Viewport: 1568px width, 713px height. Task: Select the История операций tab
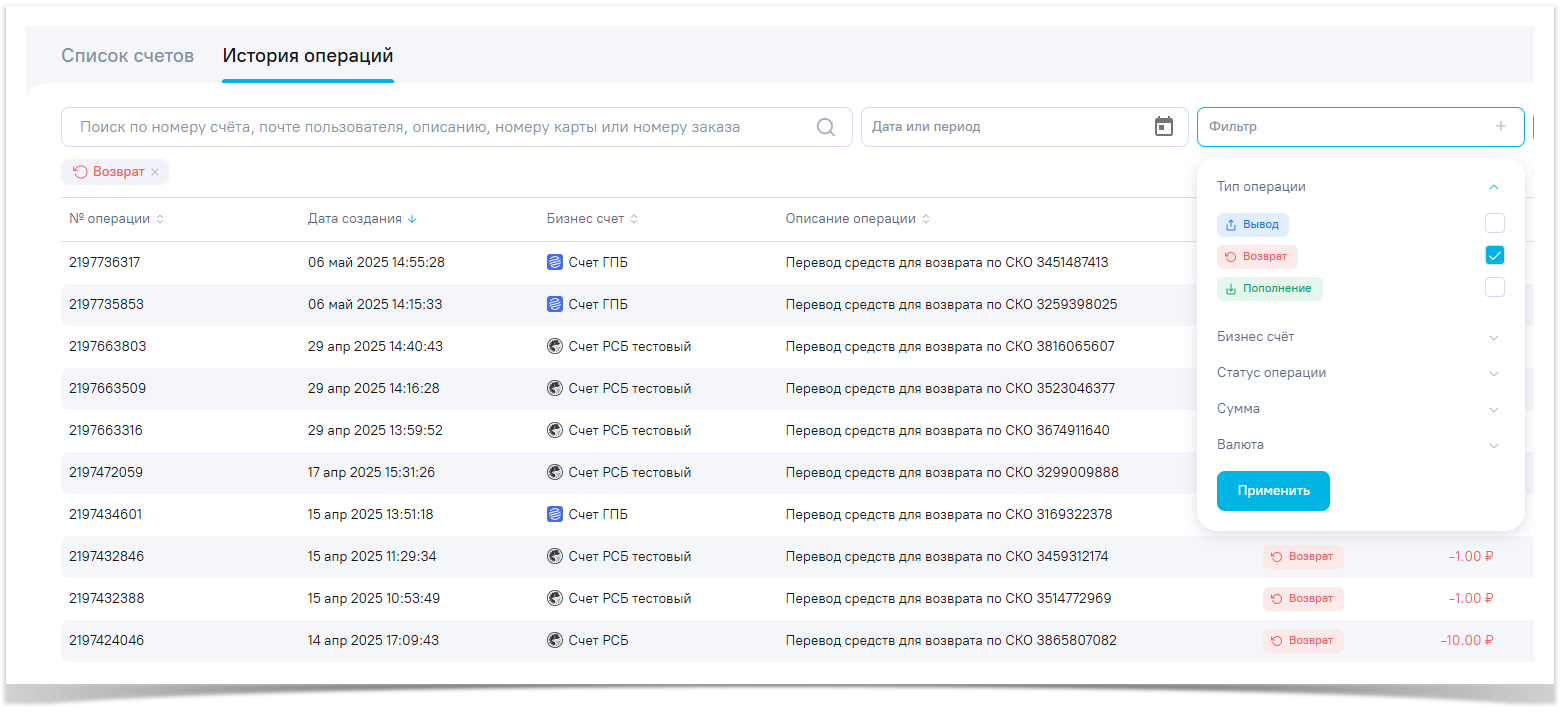click(x=307, y=56)
